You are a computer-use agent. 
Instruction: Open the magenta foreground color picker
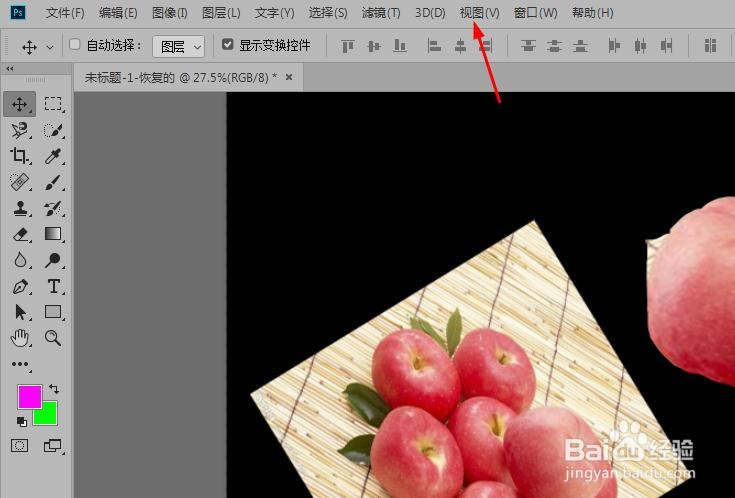(x=30, y=396)
